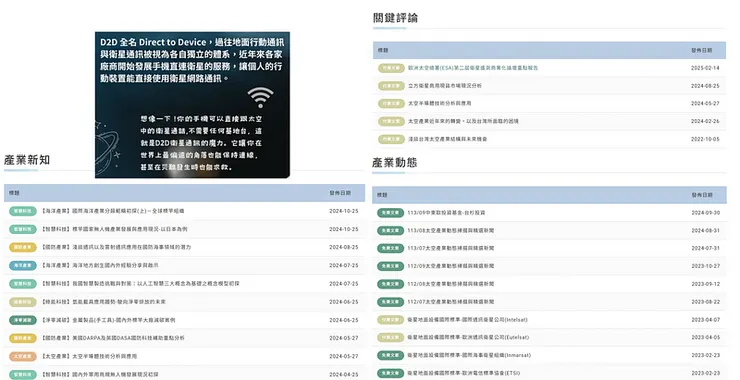Click the dark green 淨零減碳 tag
The width and height of the screenshot is (740, 380).
(23, 320)
